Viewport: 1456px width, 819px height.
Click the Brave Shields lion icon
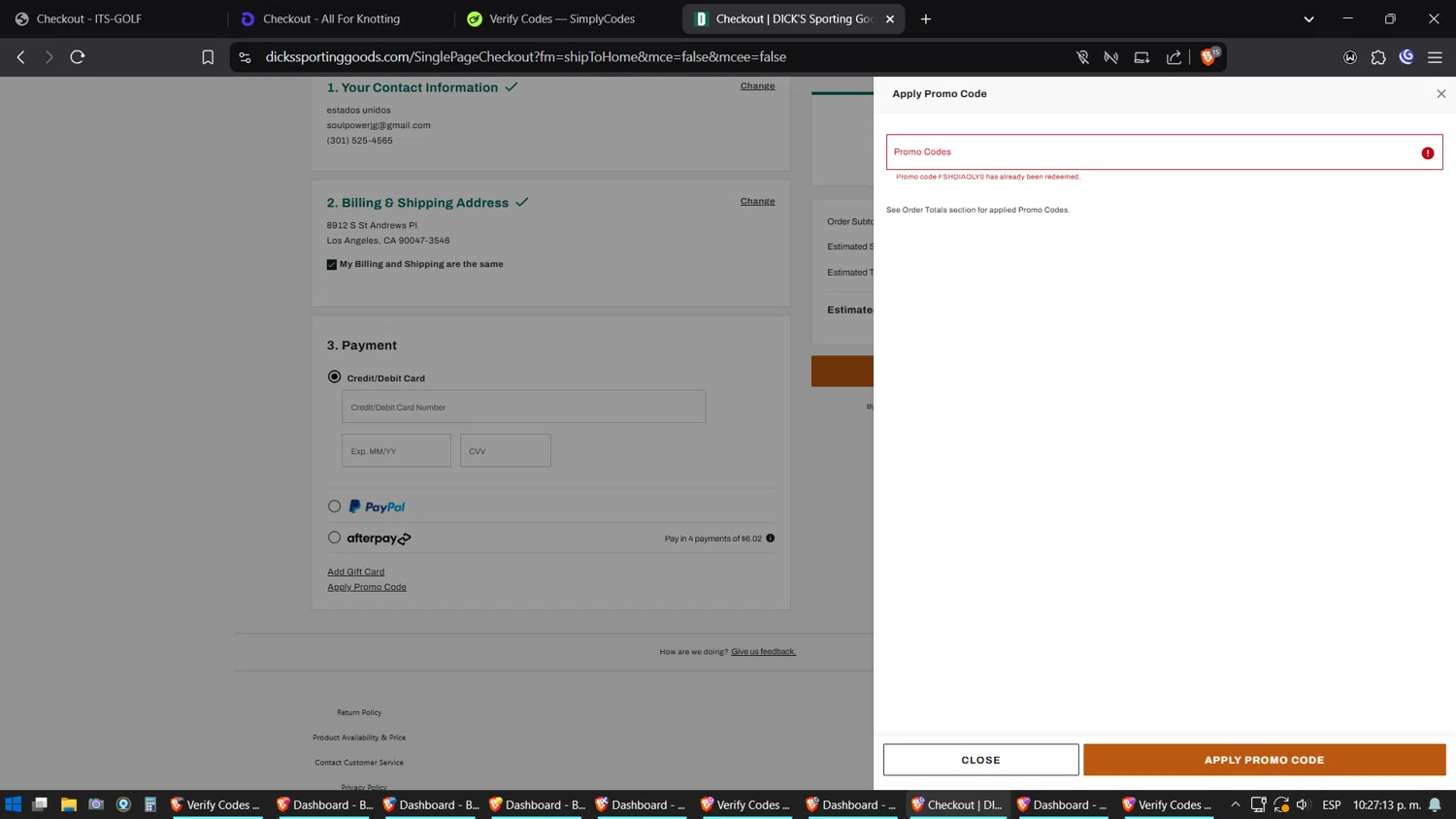coord(1209,56)
